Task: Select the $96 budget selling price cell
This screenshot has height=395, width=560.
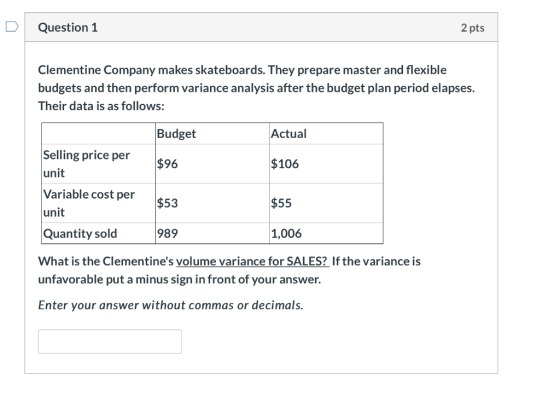Action: click(x=212, y=164)
